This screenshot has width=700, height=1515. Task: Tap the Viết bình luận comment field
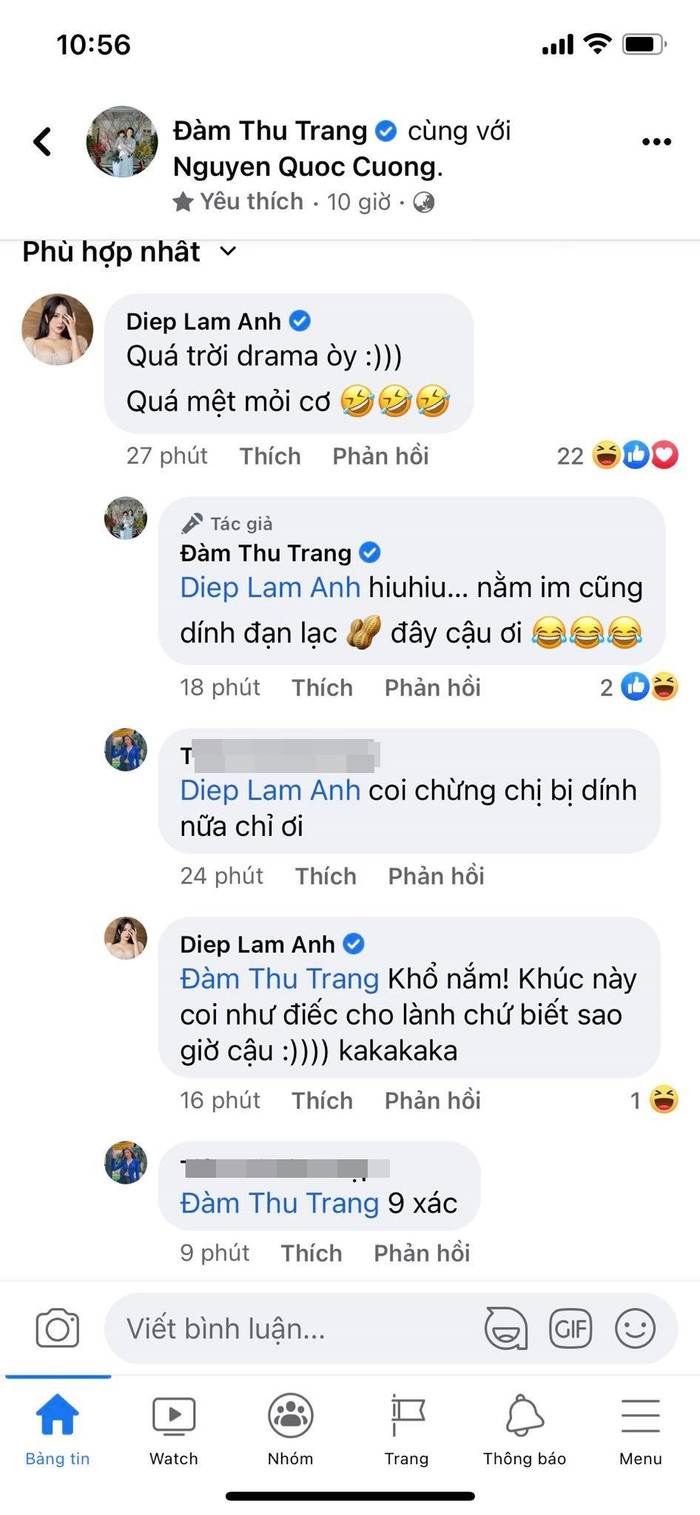coord(290,1328)
